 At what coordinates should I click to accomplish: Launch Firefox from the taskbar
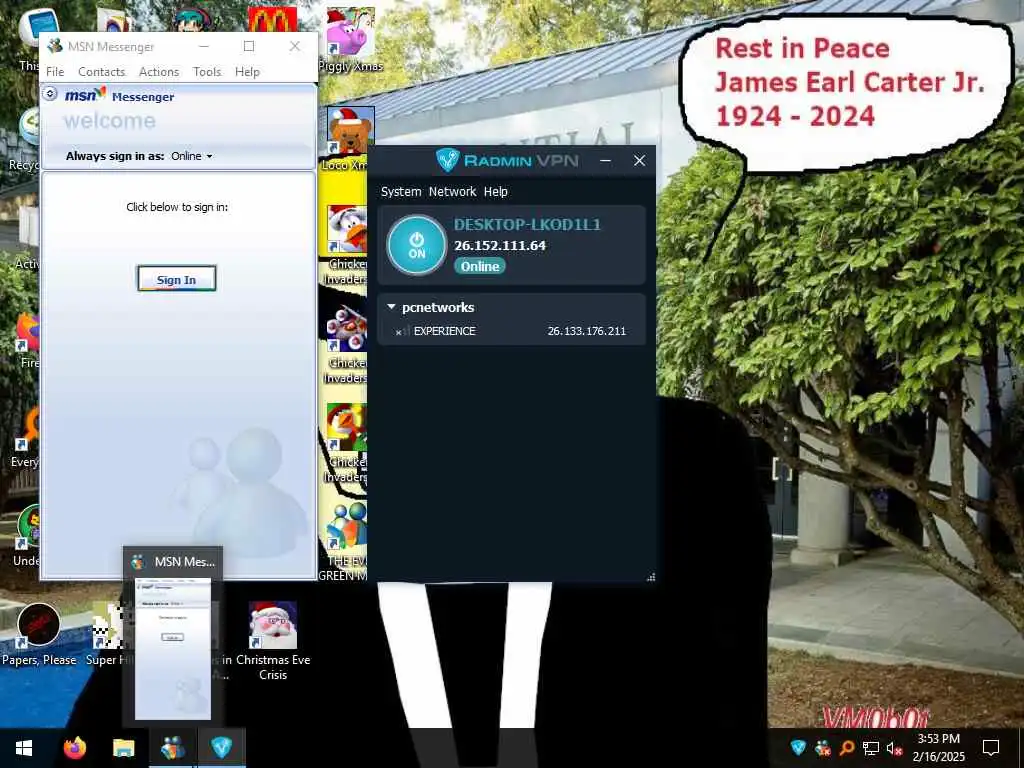pos(75,748)
